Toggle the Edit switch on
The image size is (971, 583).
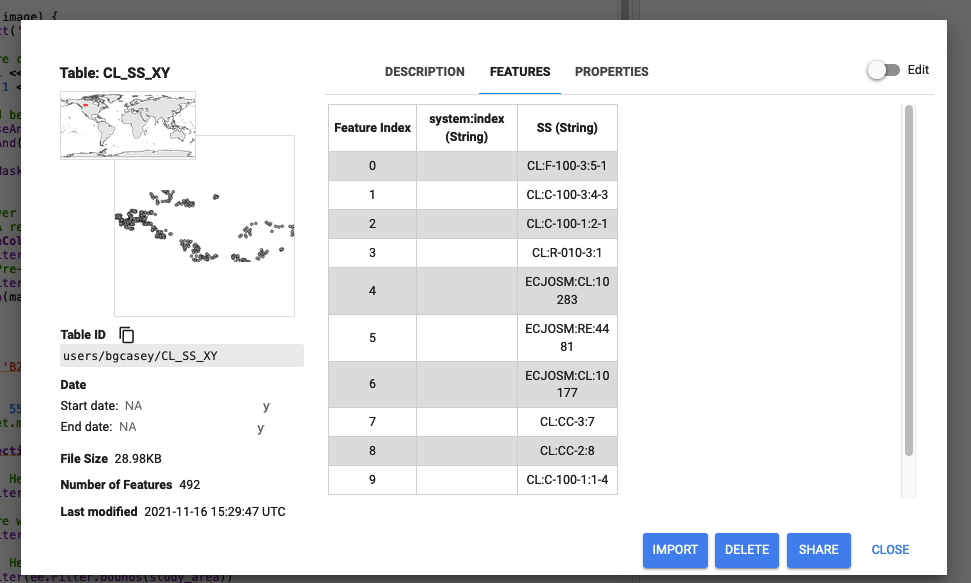tap(884, 70)
